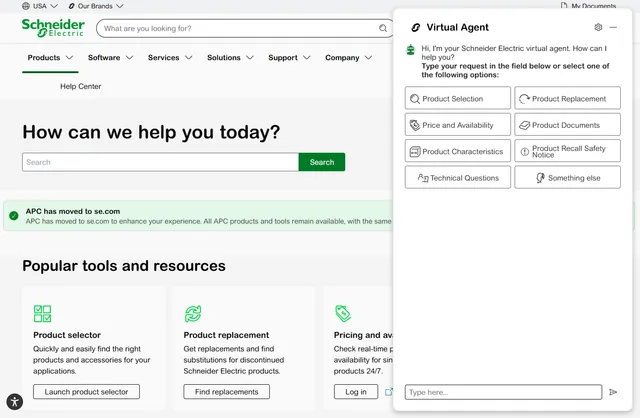Click the Product replacement arrows icon
The image size is (640, 418).
193,314
